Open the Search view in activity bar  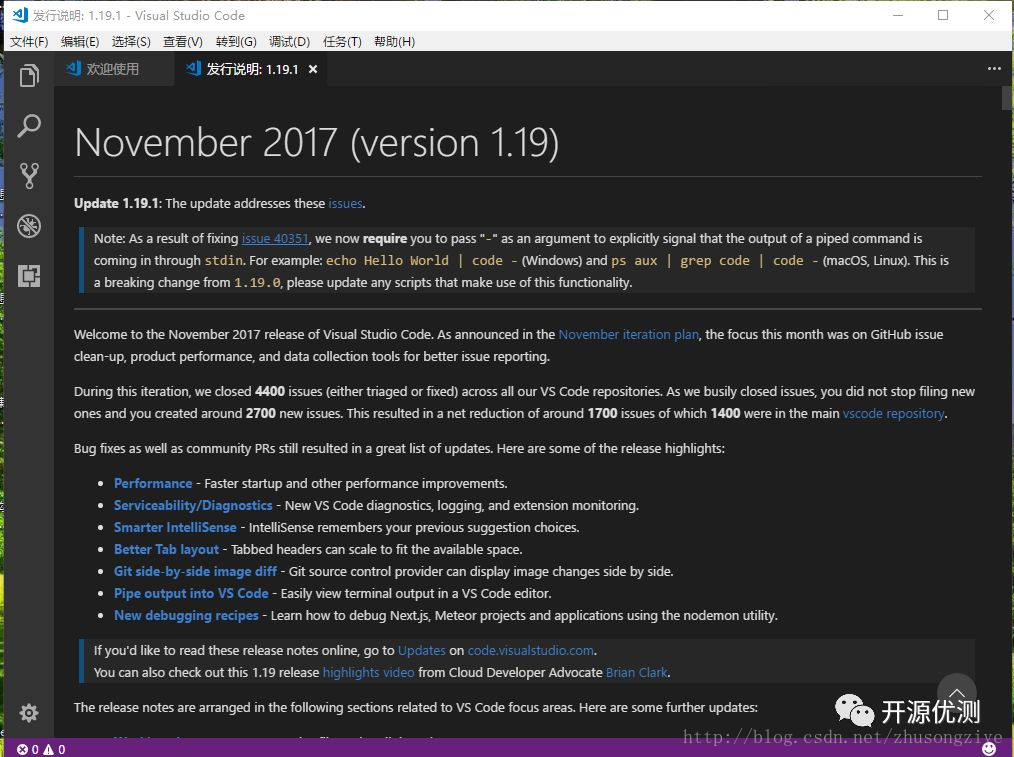click(x=29, y=125)
